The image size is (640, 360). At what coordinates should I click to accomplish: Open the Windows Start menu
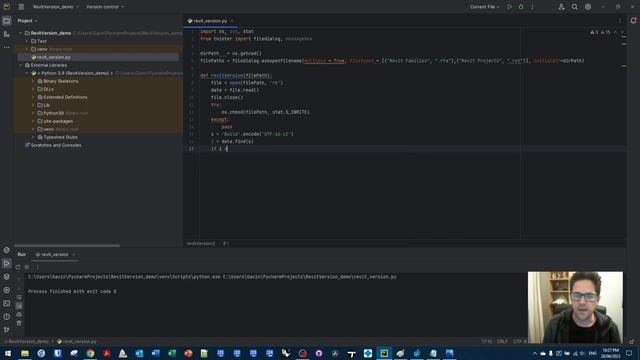click(8, 353)
